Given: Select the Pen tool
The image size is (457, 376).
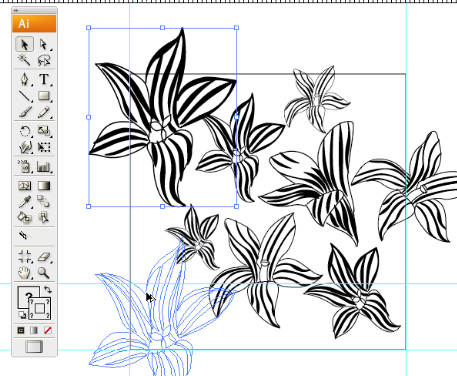Looking at the screenshot, I should (x=25, y=79).
